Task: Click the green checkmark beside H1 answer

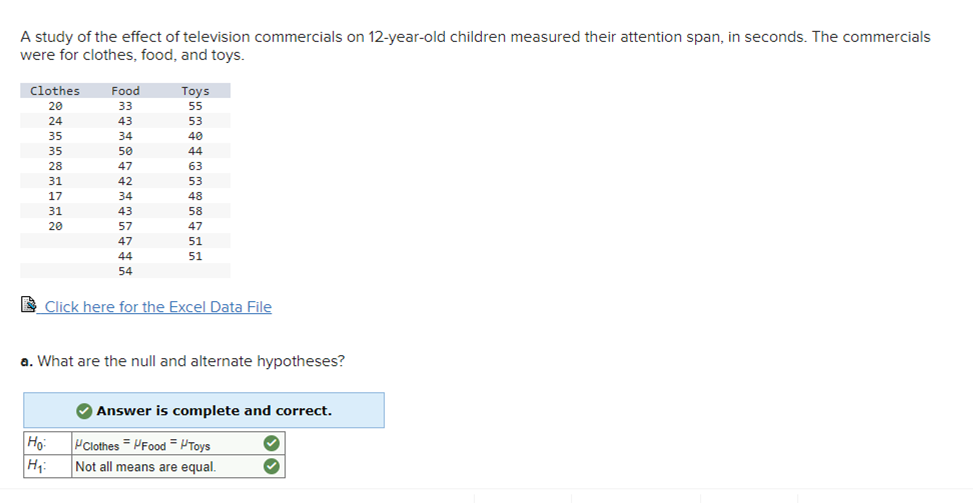Action: click(271, 466)
